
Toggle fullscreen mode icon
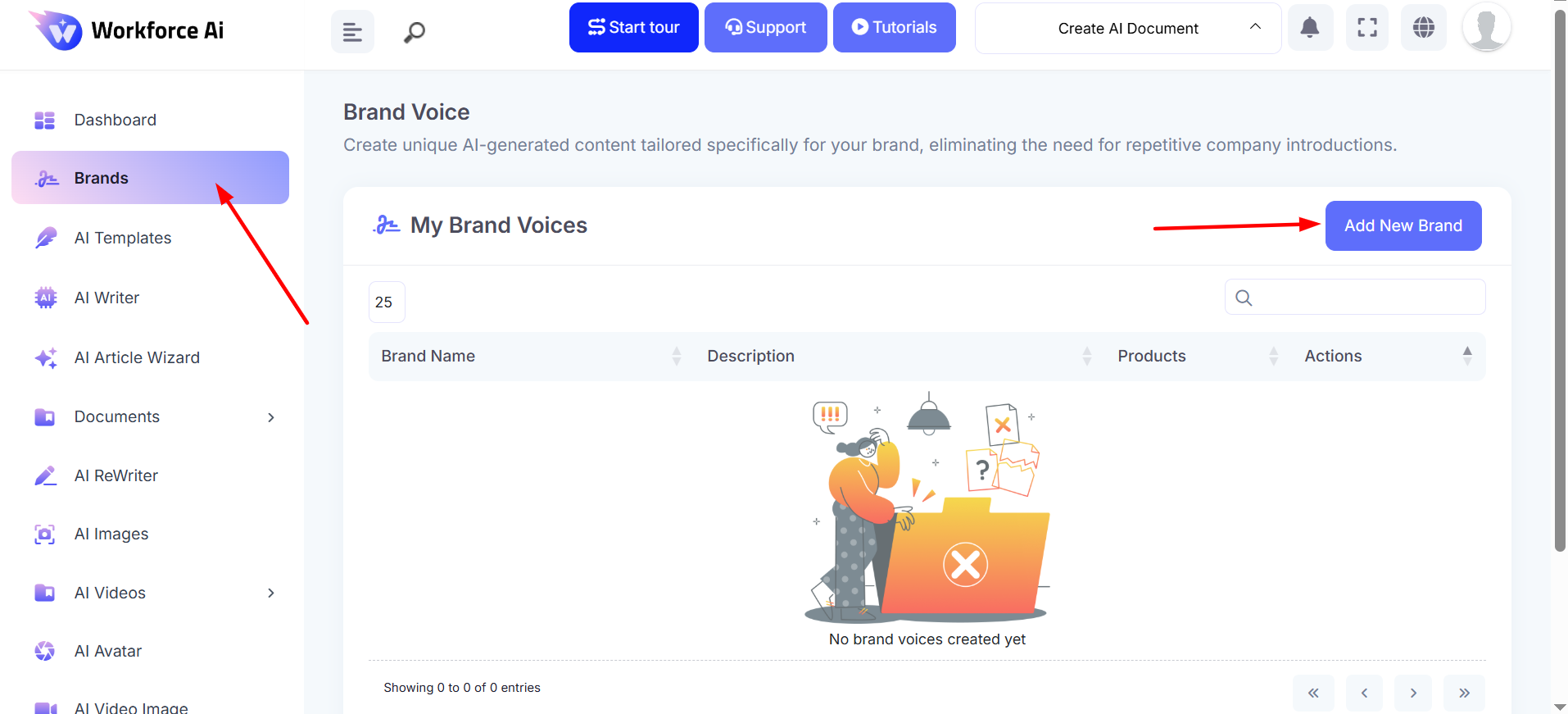point(1367,28)
